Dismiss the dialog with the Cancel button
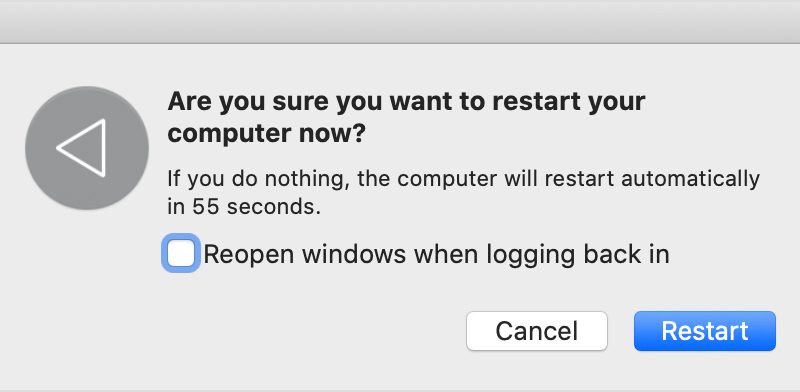 [537, 331]
